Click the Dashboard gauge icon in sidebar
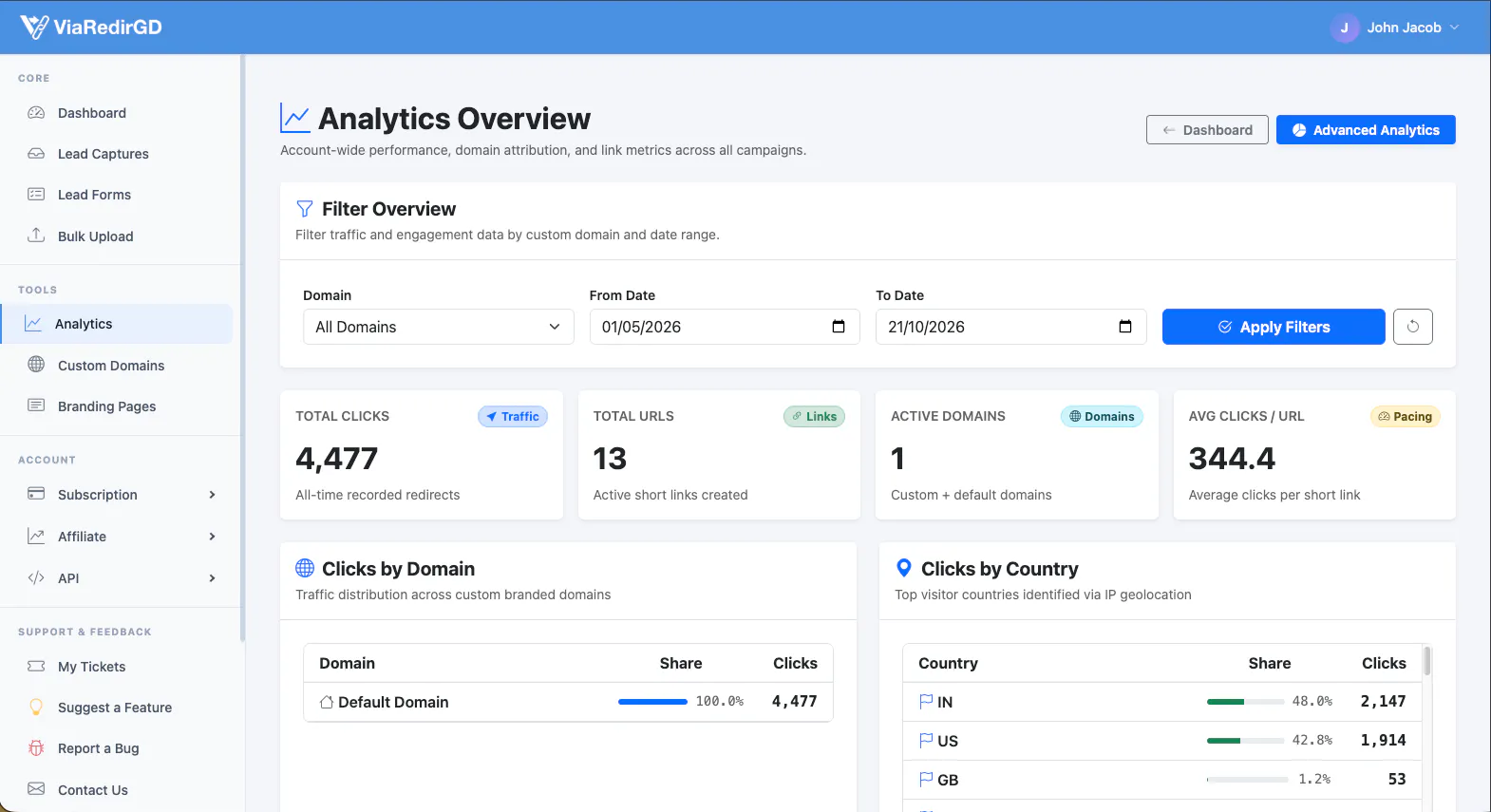 pos(36,112)
